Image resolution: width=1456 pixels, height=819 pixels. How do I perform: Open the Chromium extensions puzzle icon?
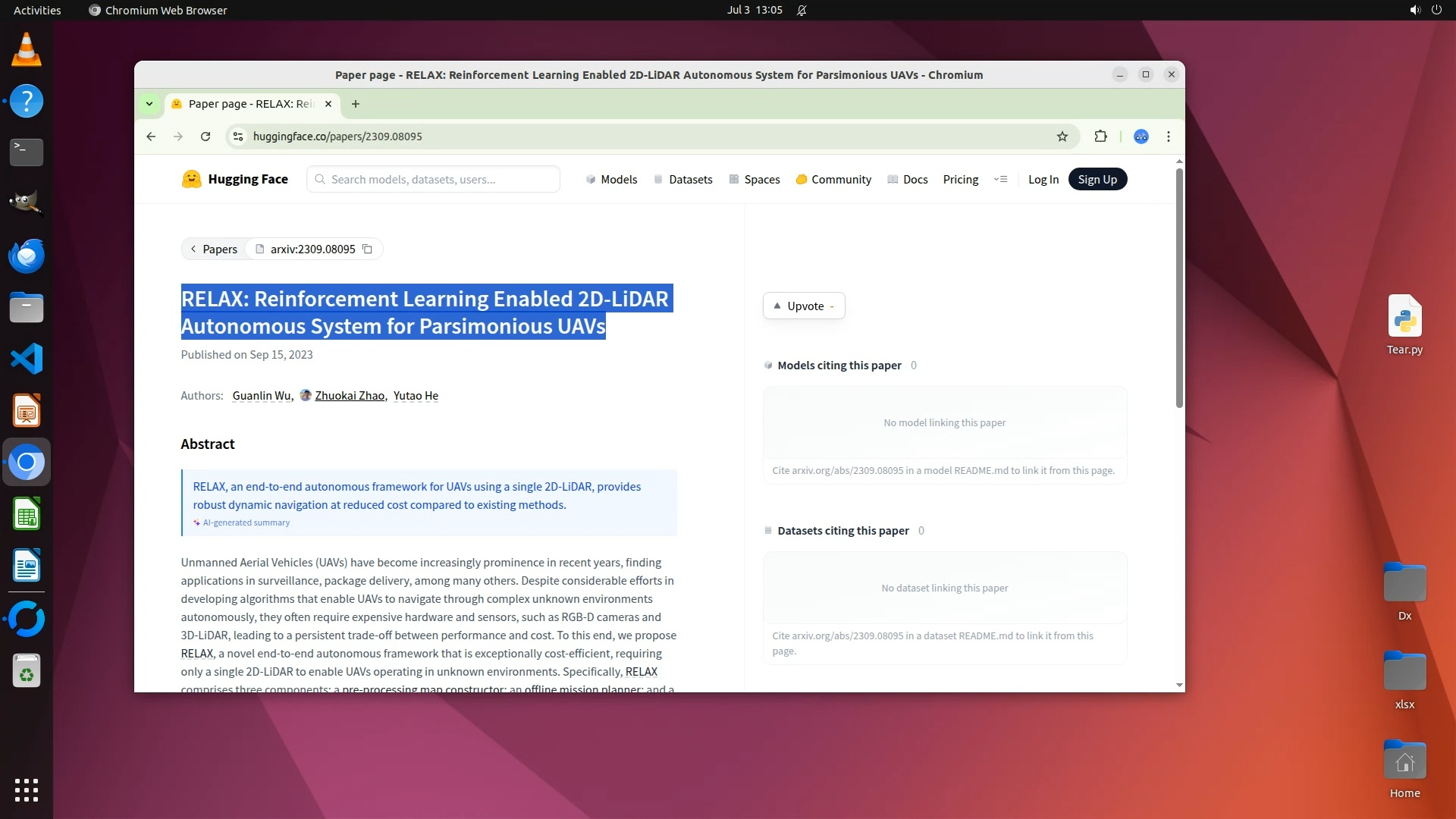tap(1100, 136)
